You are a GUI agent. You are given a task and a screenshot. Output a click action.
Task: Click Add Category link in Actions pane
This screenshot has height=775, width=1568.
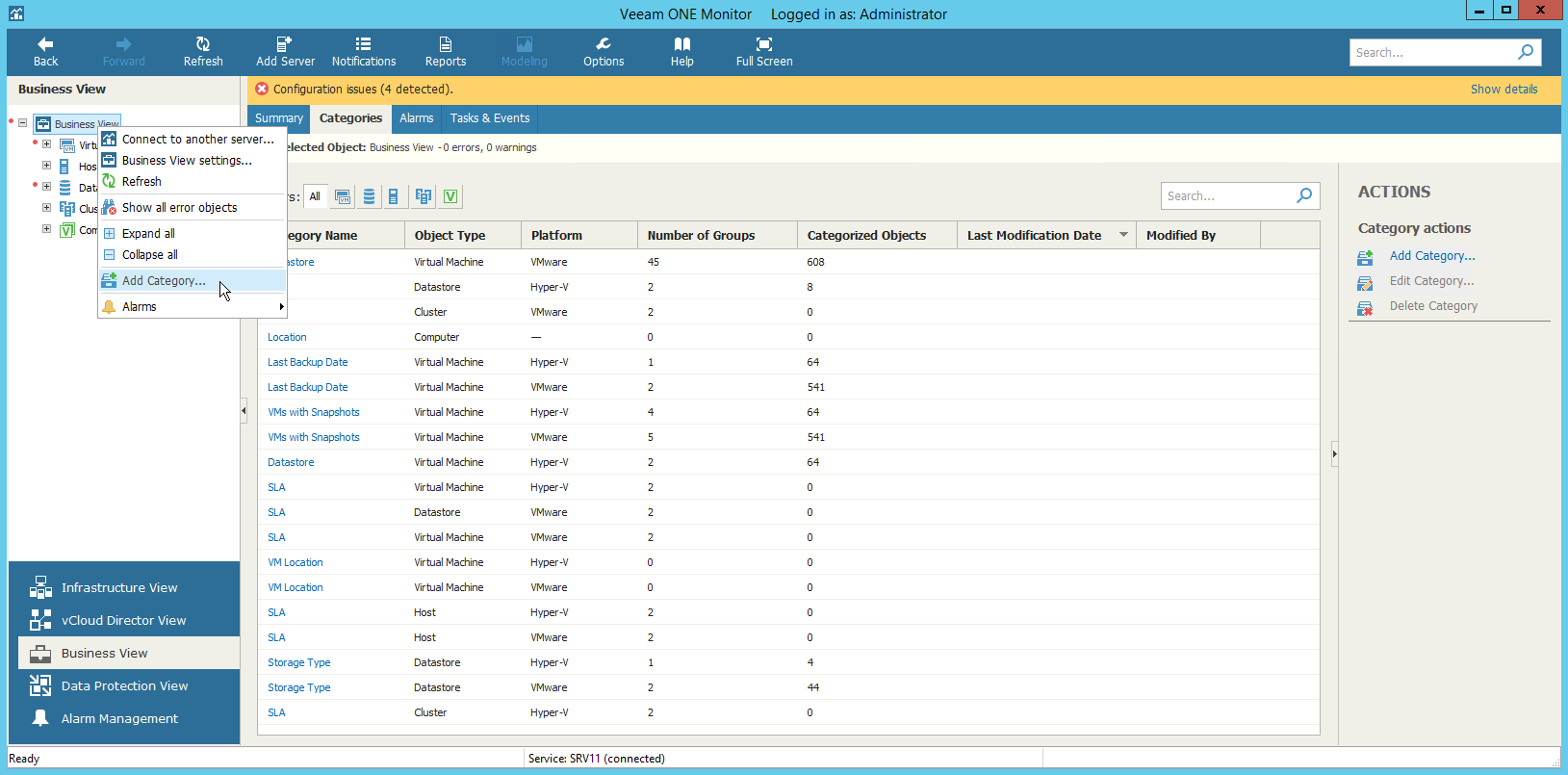1432,256
